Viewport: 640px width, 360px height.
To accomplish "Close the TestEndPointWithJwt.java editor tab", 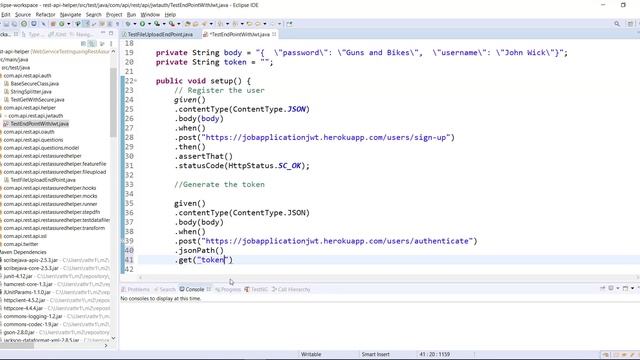I will [x=274, y=34].
